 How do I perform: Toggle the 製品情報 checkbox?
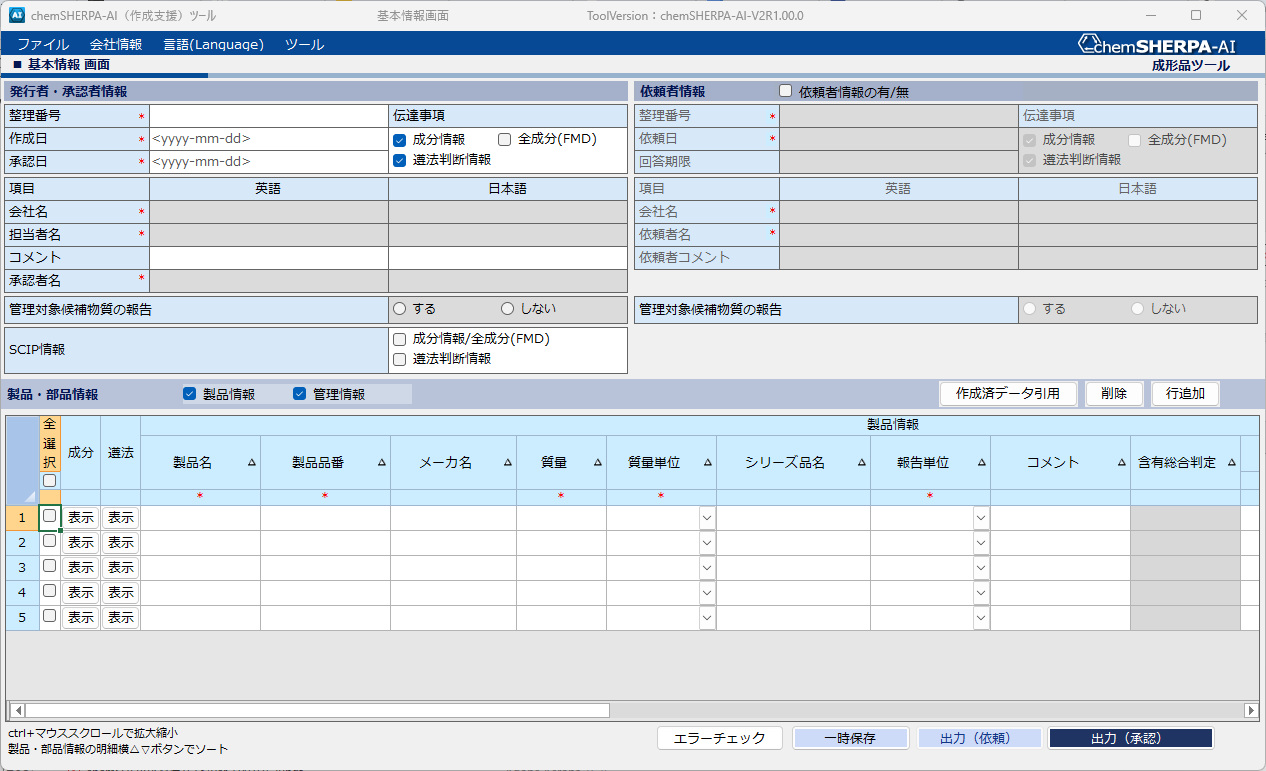[x=190, y=394]
